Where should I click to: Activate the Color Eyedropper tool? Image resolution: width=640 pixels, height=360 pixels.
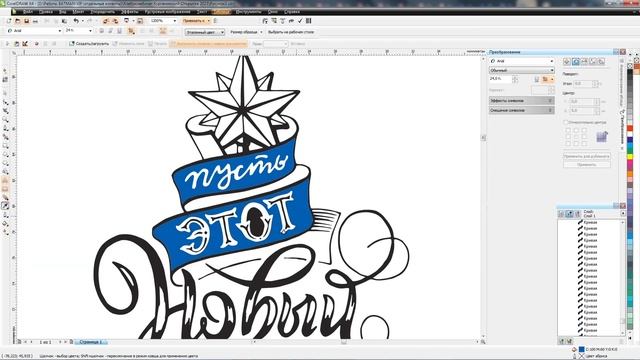click(5, 206)
